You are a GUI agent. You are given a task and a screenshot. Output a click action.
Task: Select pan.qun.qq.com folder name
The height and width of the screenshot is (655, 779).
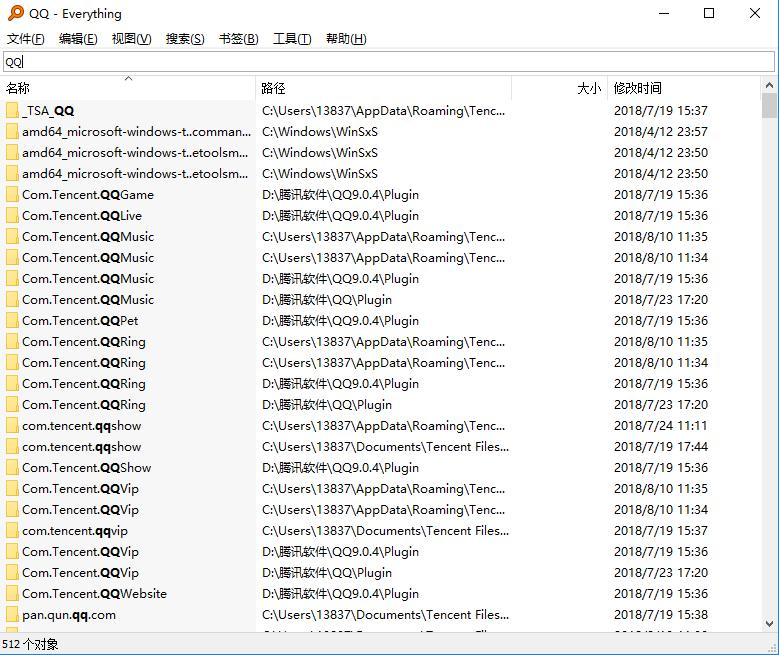(x=69, y=615)
